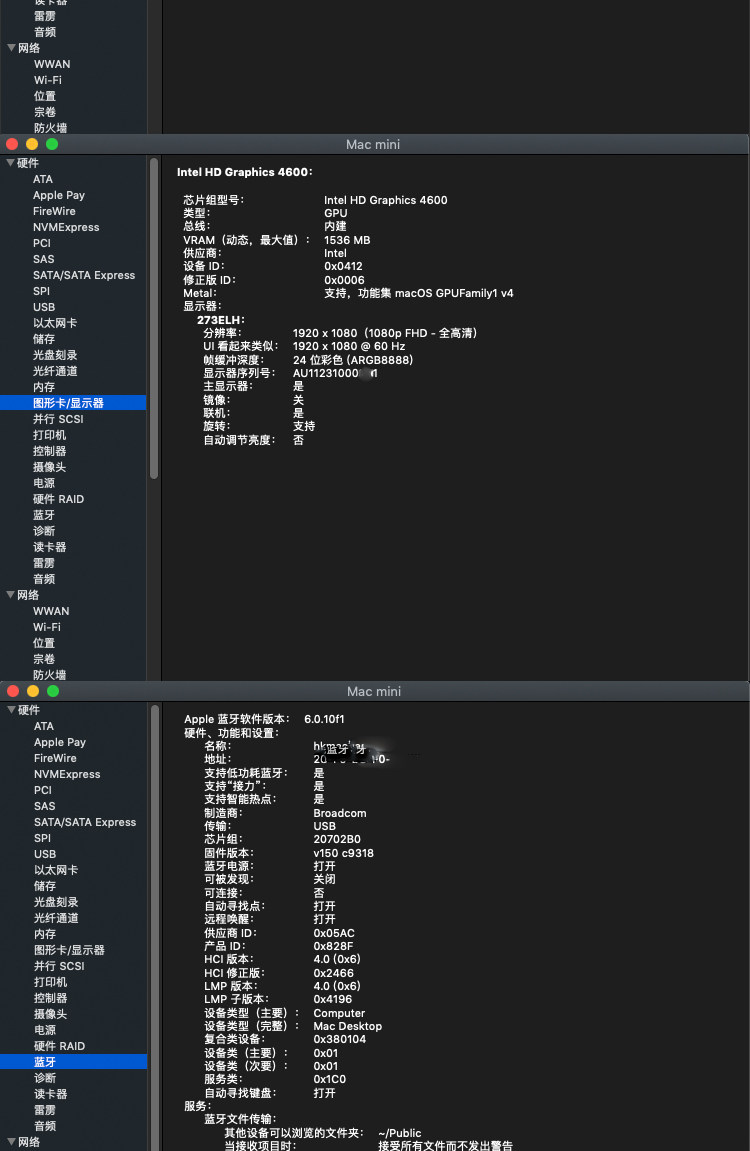The width and height of the screenshot is (750, 1151).
Task: Click device ID value '0x0412'
Action: click(x=343, y=266)
